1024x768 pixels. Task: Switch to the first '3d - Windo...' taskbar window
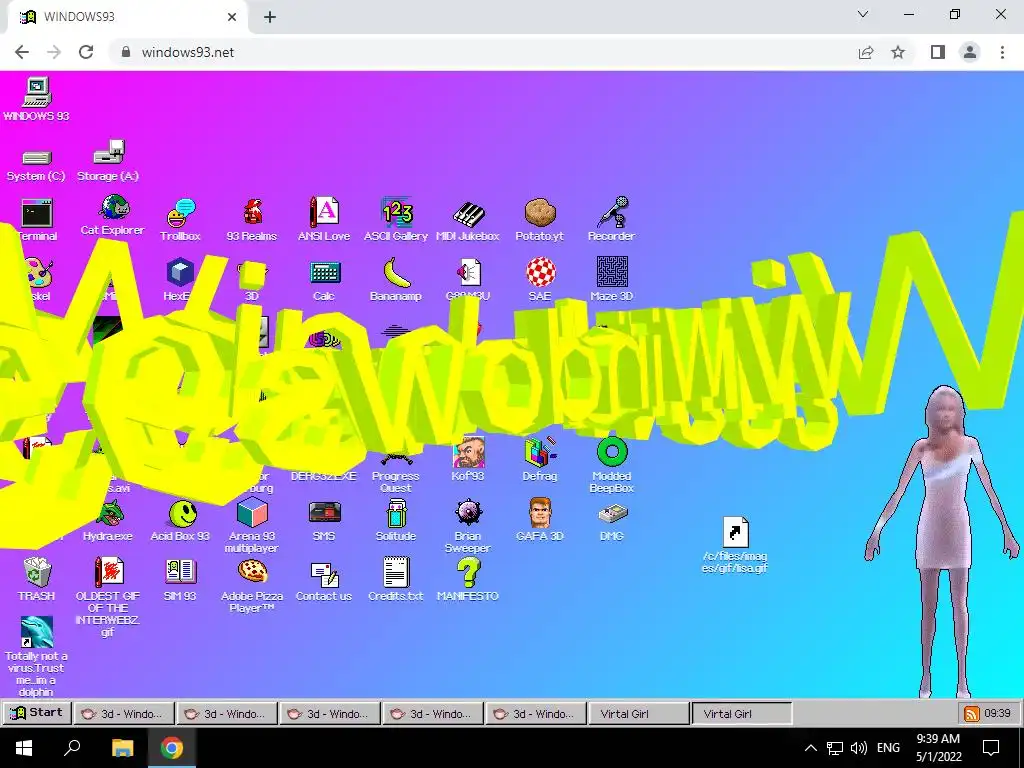click(123, 714)
